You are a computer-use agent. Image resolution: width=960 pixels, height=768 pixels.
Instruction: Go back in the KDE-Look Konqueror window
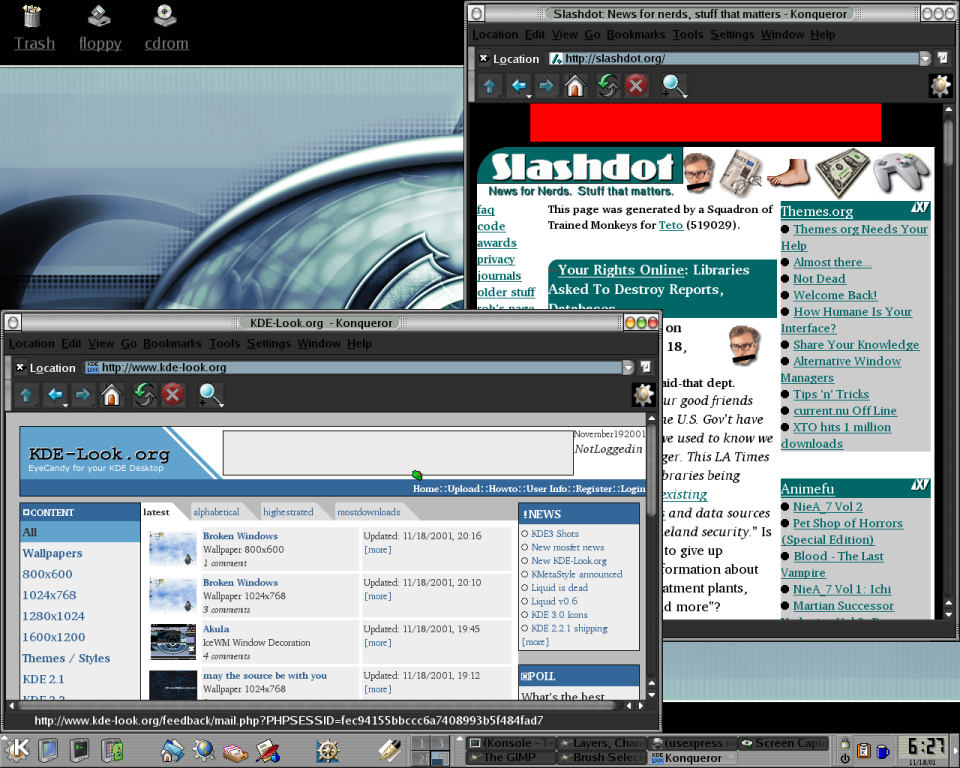(55, 396)
